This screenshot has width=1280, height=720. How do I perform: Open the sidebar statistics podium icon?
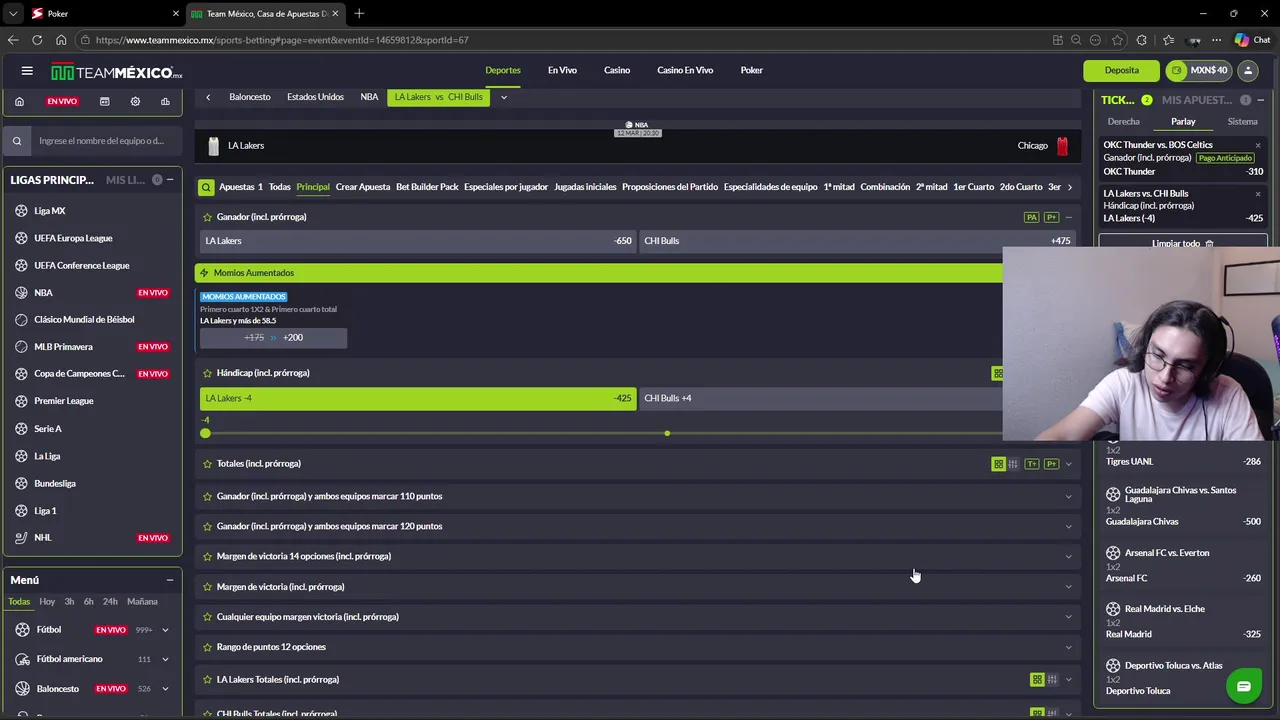pos(165,101)
